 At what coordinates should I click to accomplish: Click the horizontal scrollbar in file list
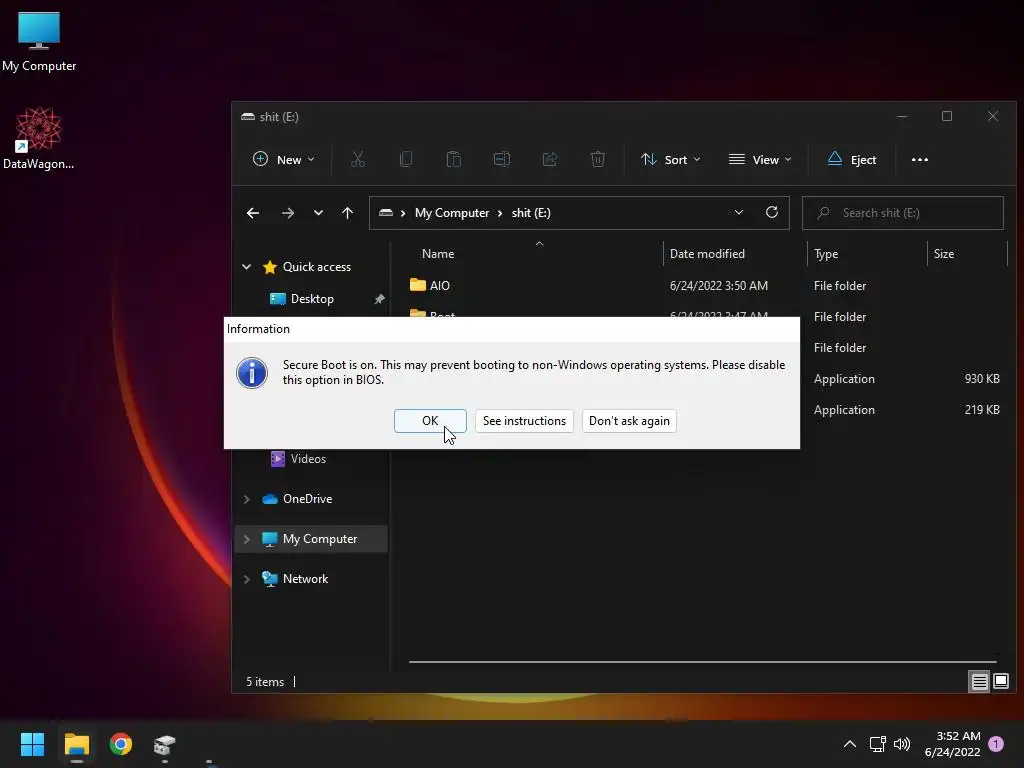click(702, 662)
